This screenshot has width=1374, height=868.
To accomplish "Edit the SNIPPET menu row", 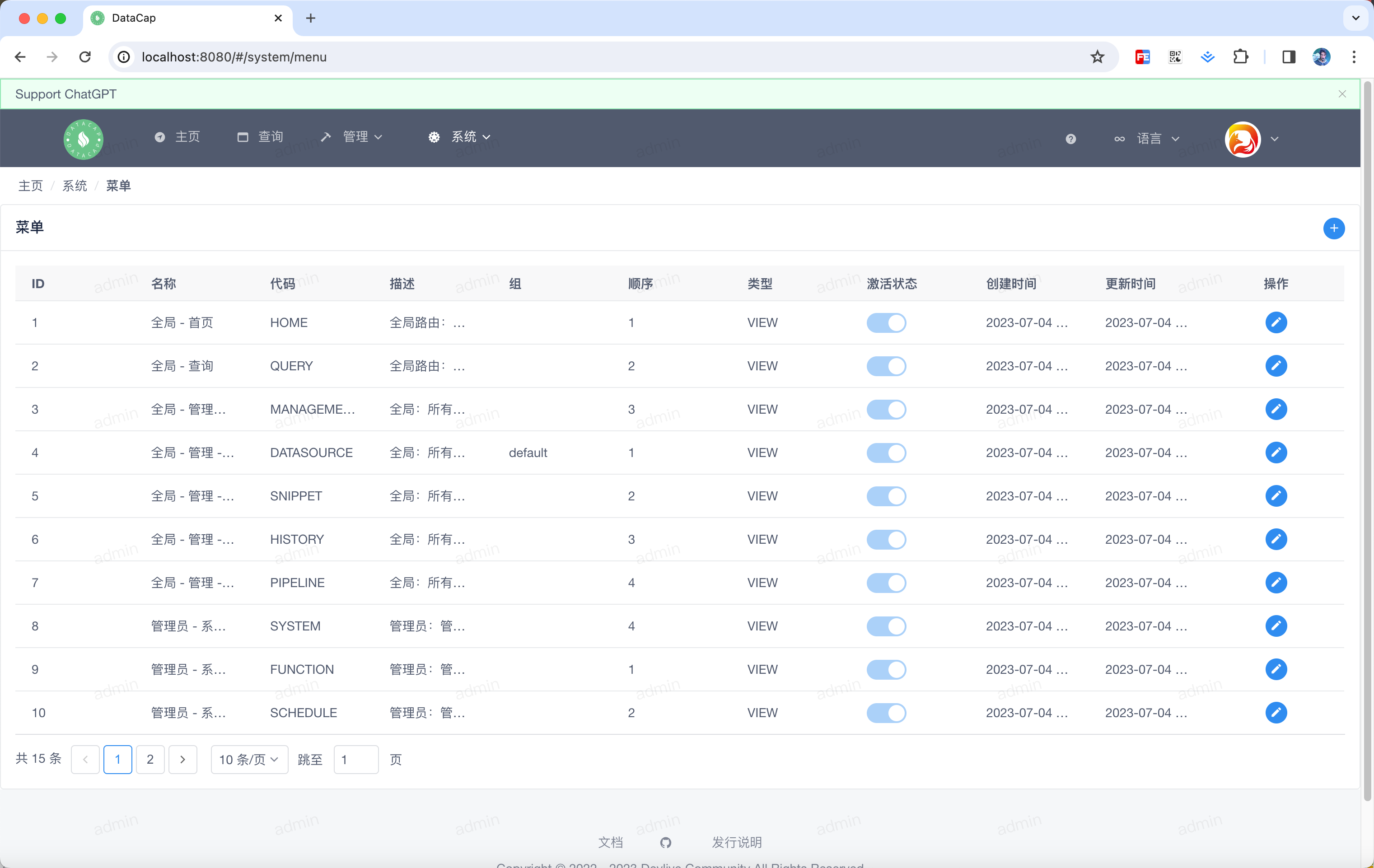I will click(1276, 496).
